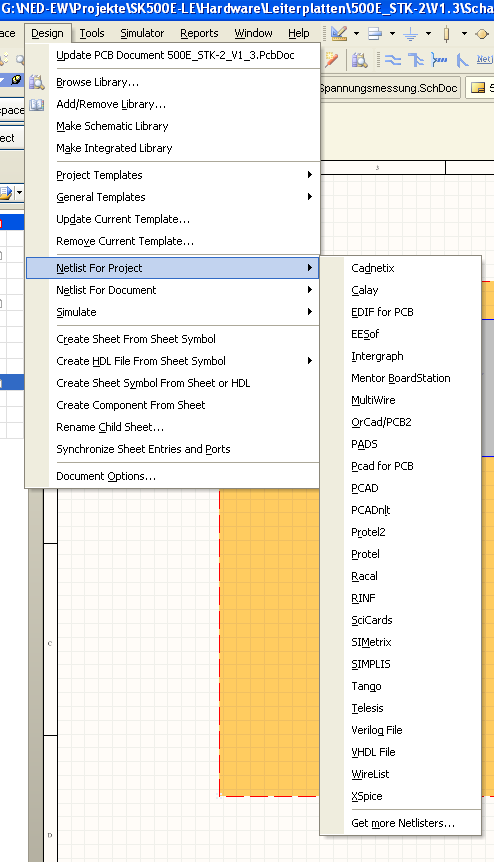Generate EESof netlist
The height and width of the screenshot is (862, 494).
coord(401,334)
